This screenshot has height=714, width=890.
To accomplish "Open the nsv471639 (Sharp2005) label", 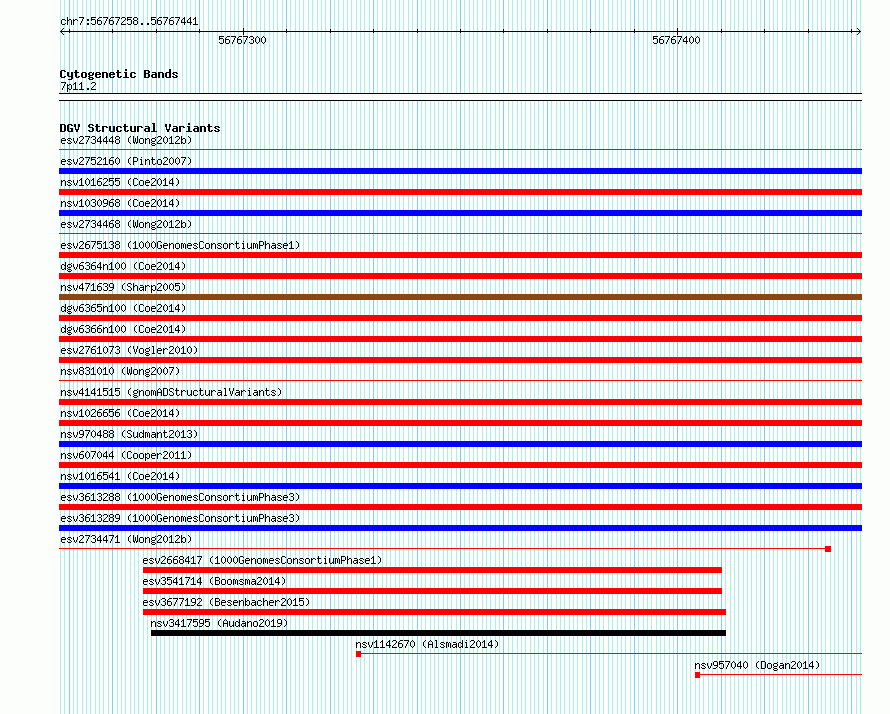I will (x=123, y=287).
